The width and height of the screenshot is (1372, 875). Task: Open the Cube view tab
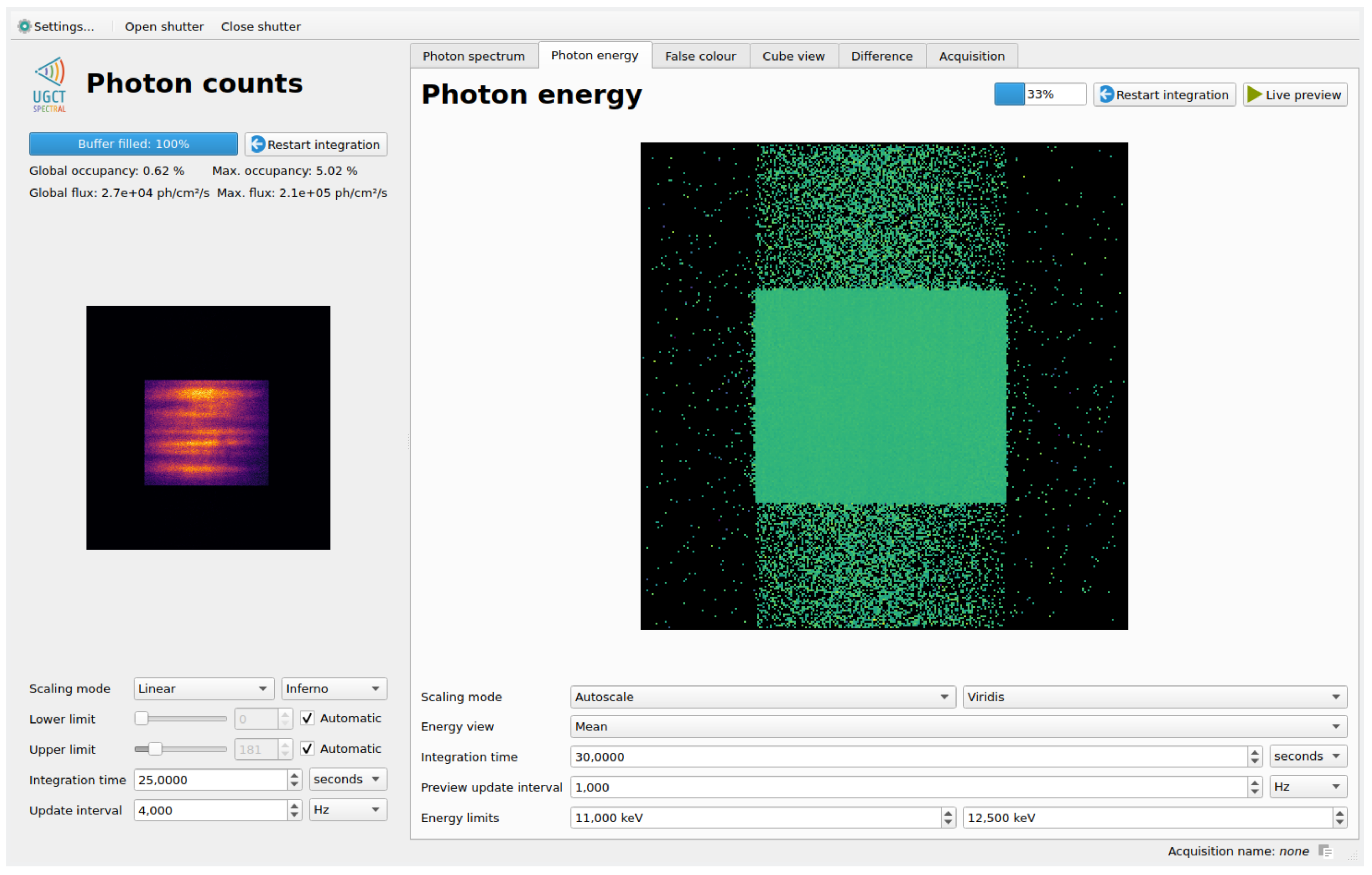(x=793, y=56)
